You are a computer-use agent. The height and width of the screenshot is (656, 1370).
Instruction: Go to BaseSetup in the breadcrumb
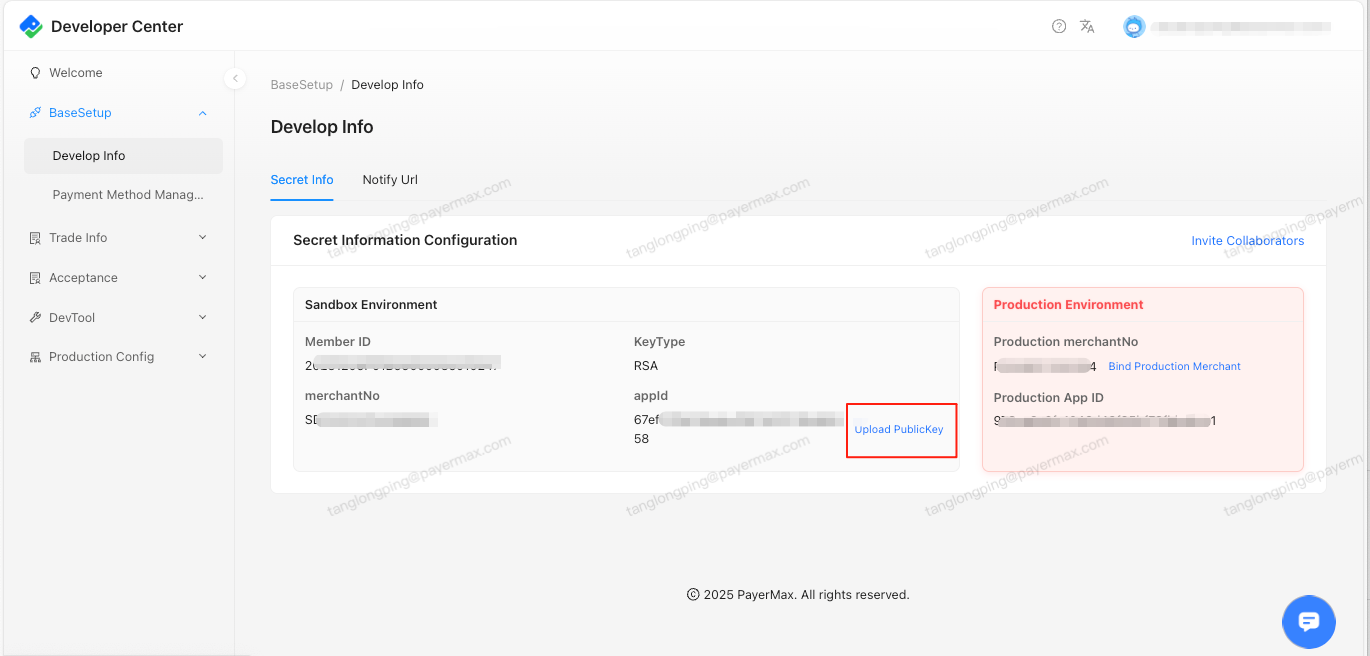pyautogui.click(x=301, y=85)
